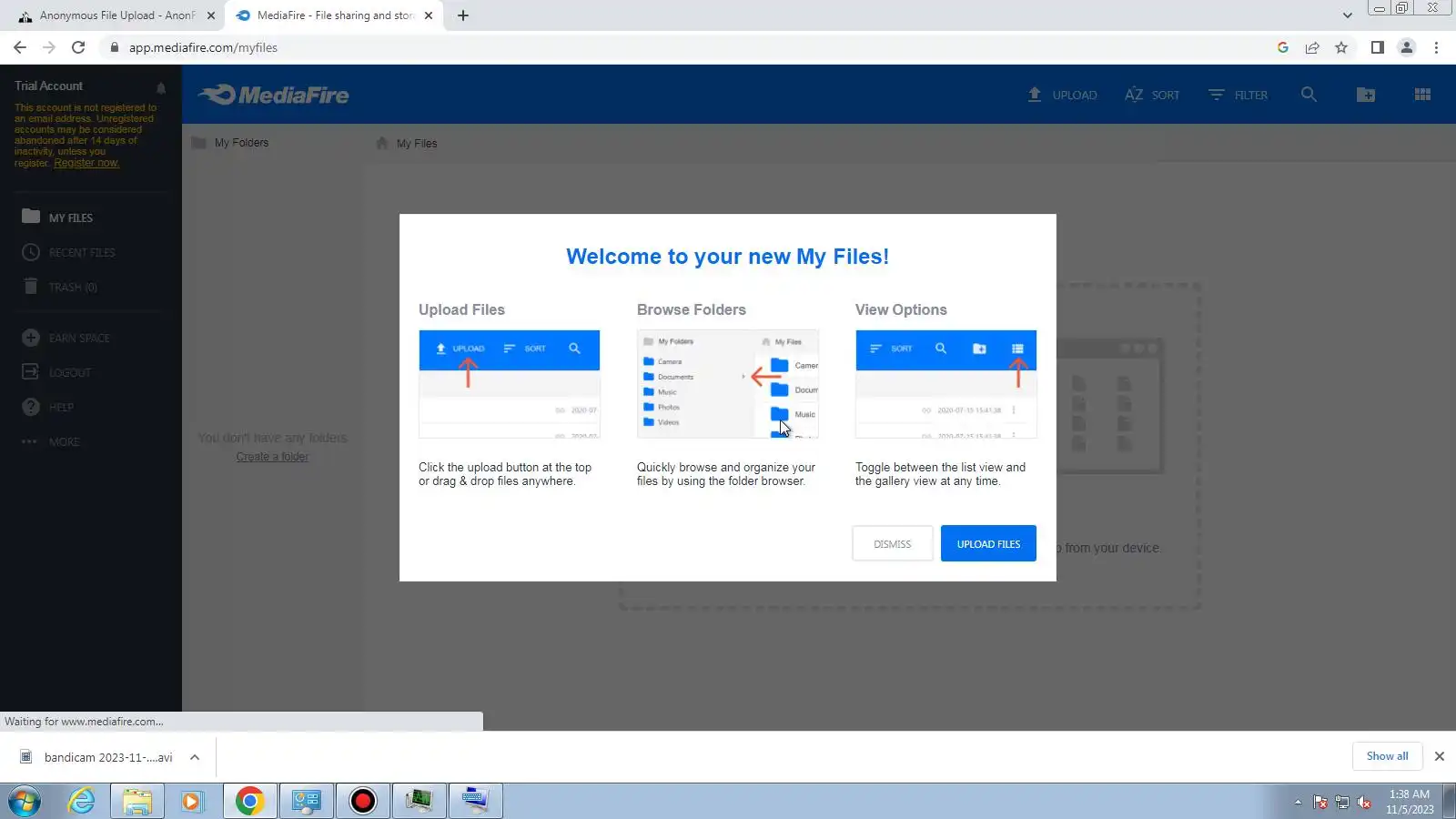The width and height of the screenshot is (1456, 819).
Task: Click the notification bell icon
Action: (x=161, y=87)
